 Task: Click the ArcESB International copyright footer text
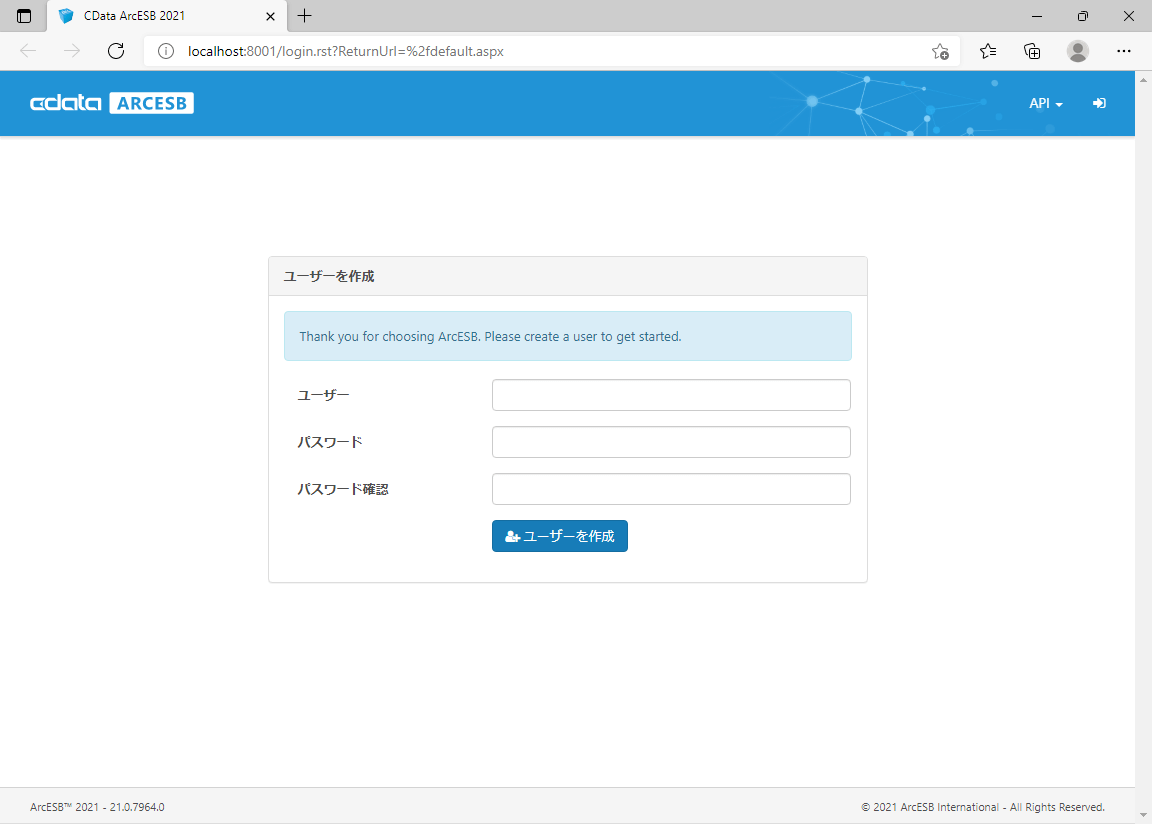[983, 807]
